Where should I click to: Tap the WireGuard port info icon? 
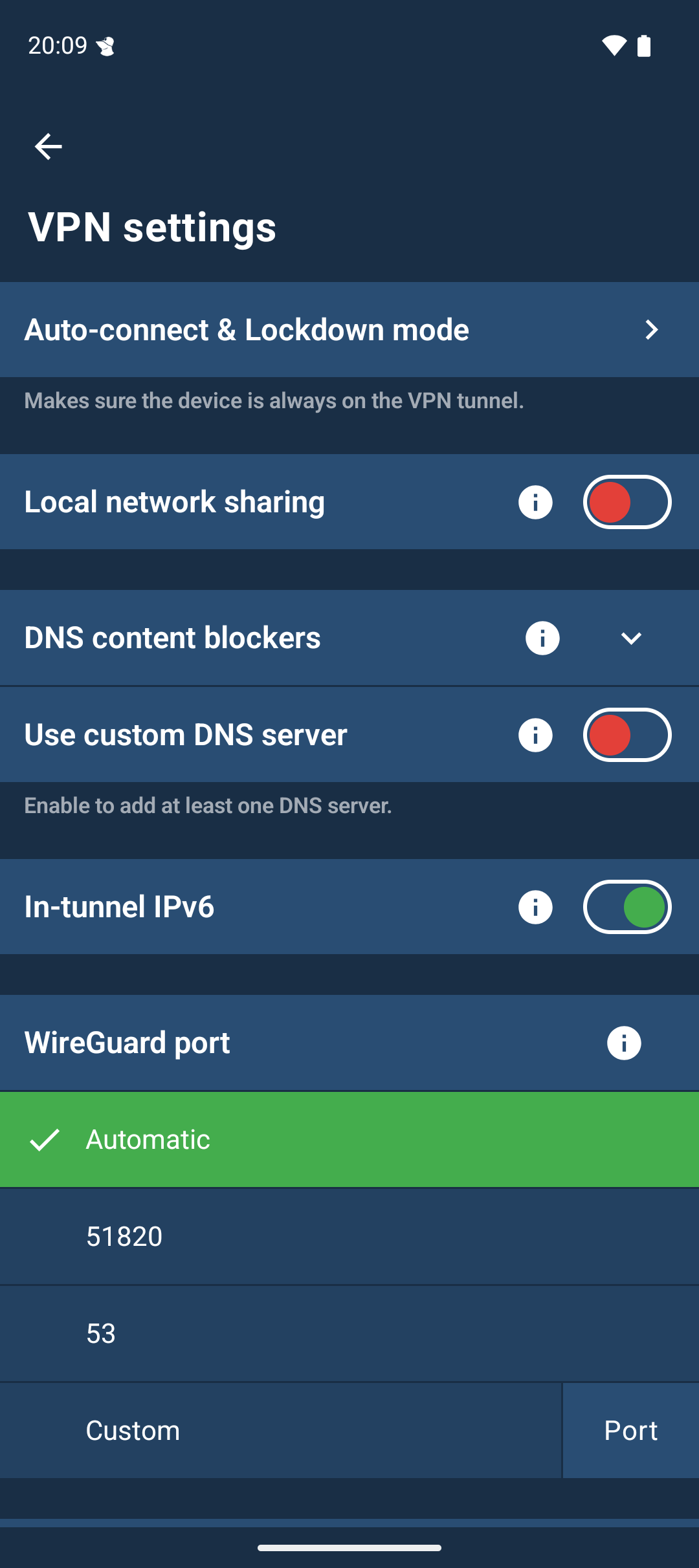coord(622,1042)
